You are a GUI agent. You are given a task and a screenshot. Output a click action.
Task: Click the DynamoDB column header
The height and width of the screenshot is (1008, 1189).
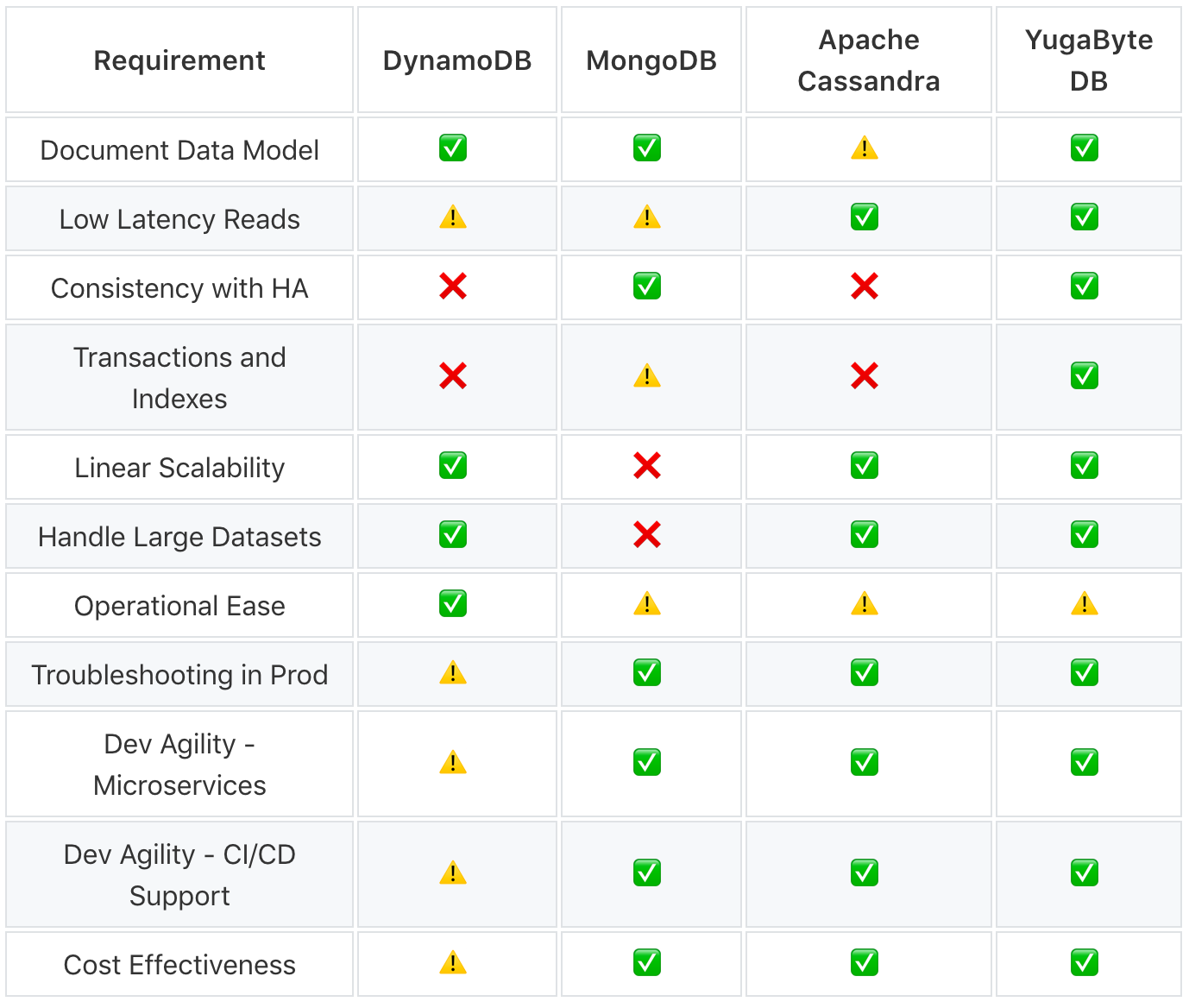[457, 60]
